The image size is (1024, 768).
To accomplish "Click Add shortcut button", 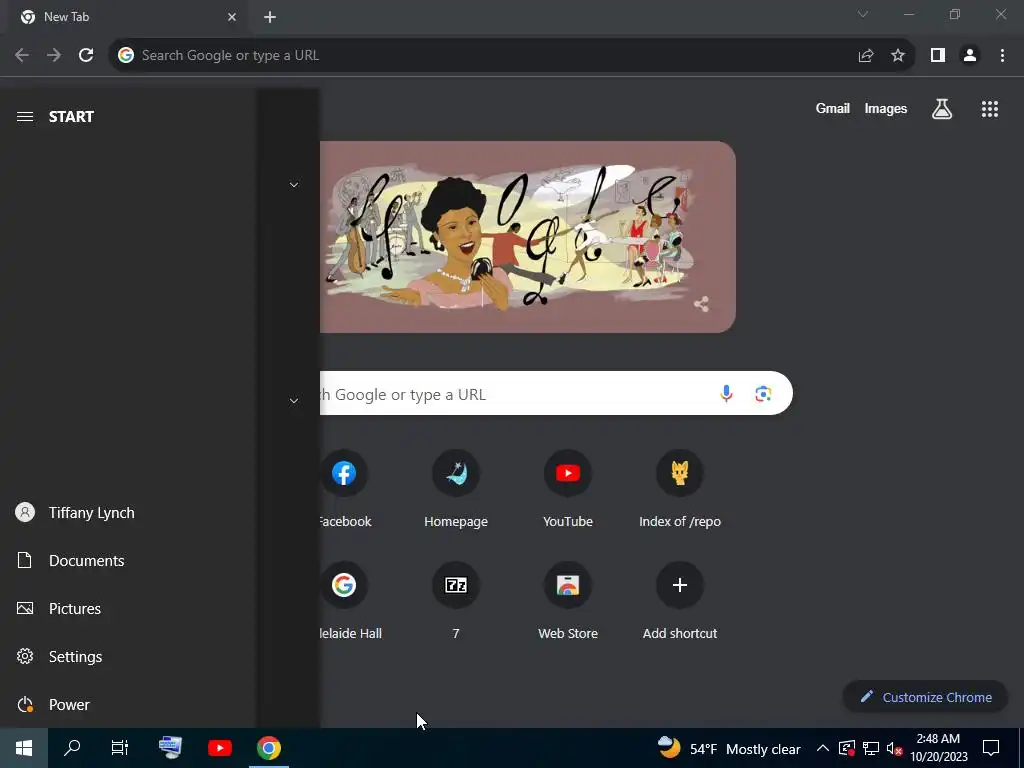I will click(x=680, y=601).
